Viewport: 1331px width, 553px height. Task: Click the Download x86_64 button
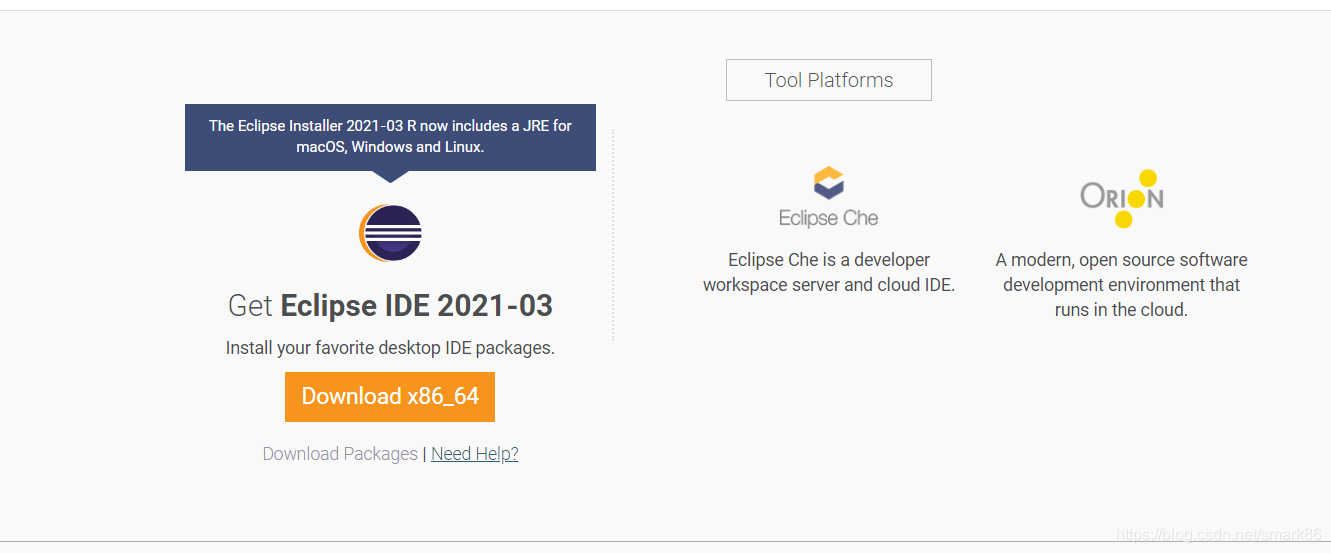390,397
